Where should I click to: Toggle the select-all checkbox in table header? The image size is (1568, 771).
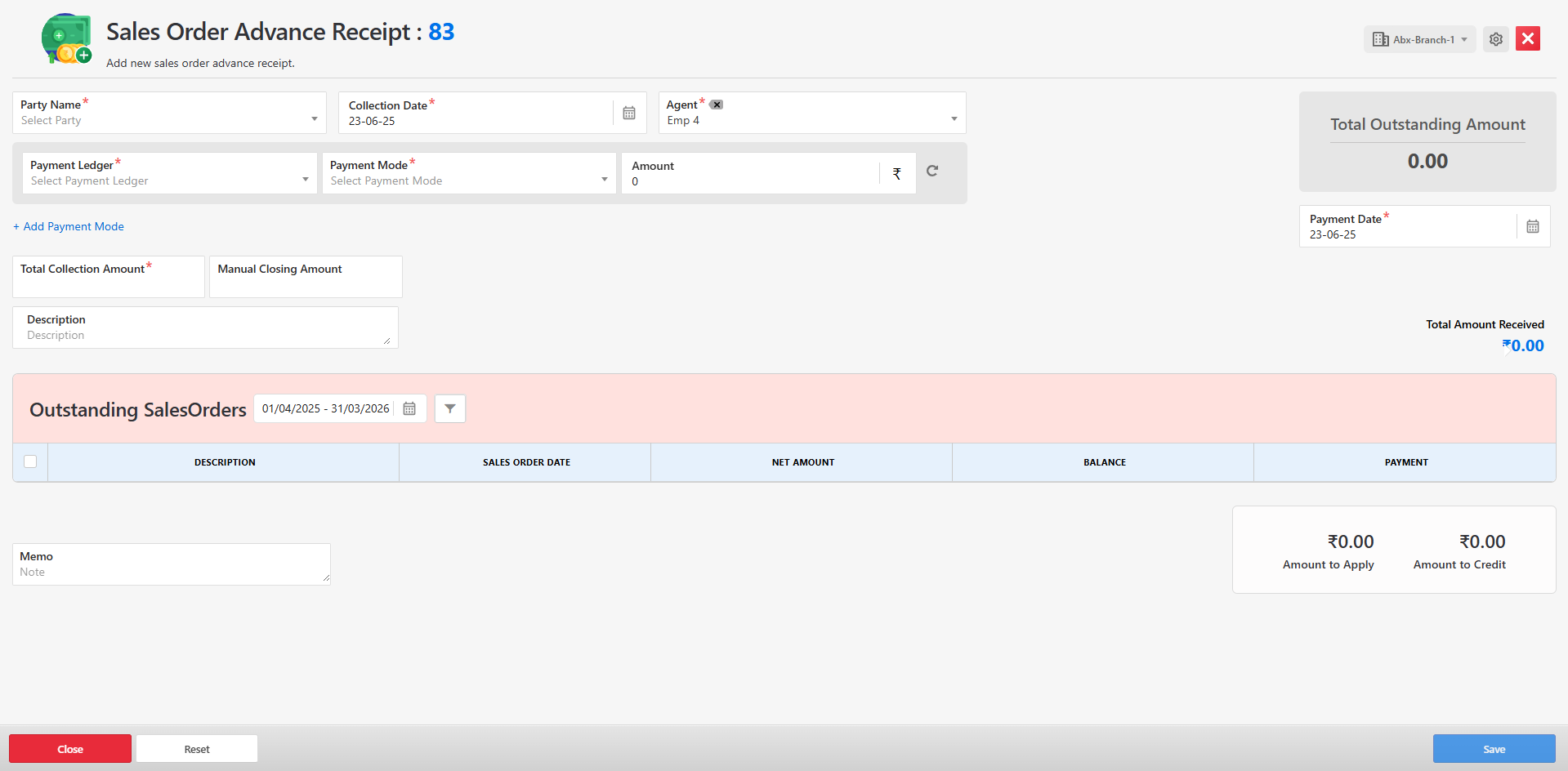pos(30,461)
